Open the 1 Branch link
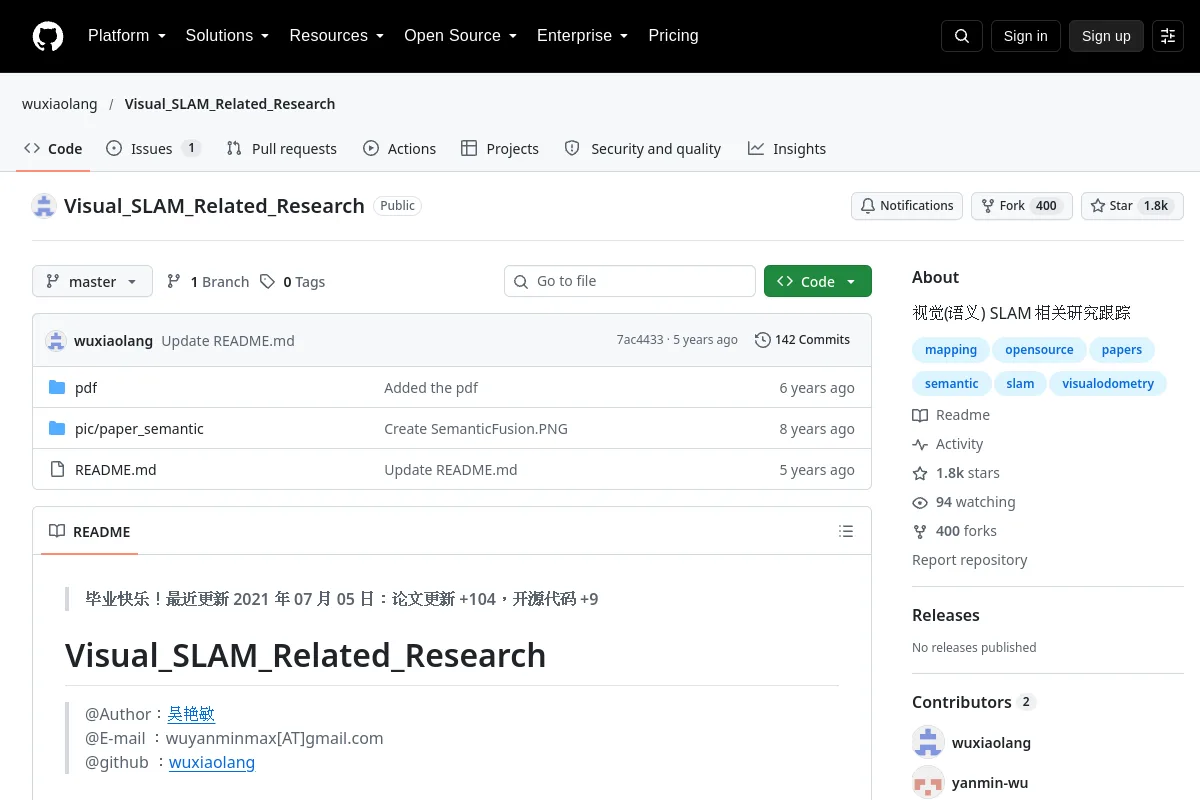 point(207,282)
